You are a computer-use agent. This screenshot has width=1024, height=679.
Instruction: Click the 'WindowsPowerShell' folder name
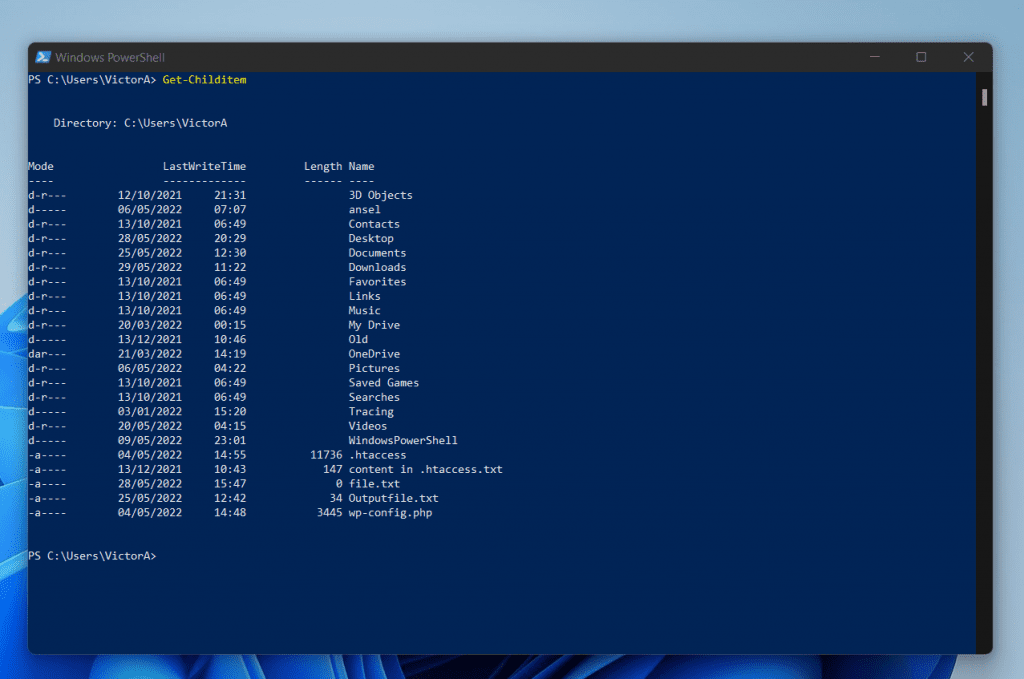[x=403, y=440]
